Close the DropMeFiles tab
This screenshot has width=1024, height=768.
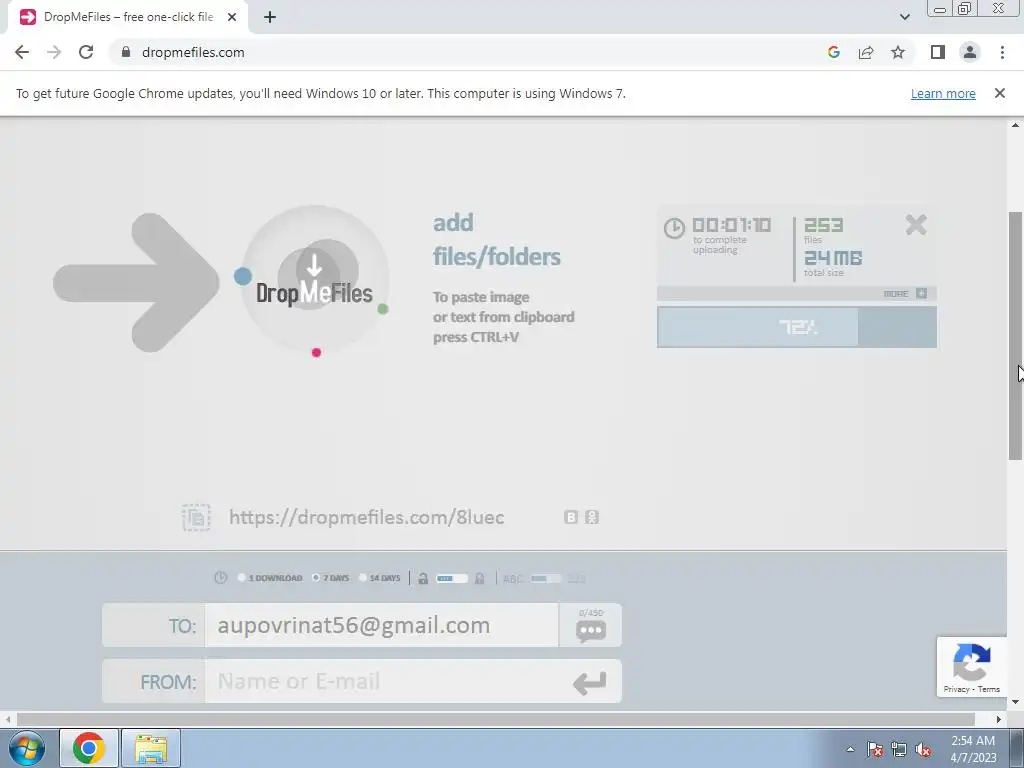pos(232,17)
